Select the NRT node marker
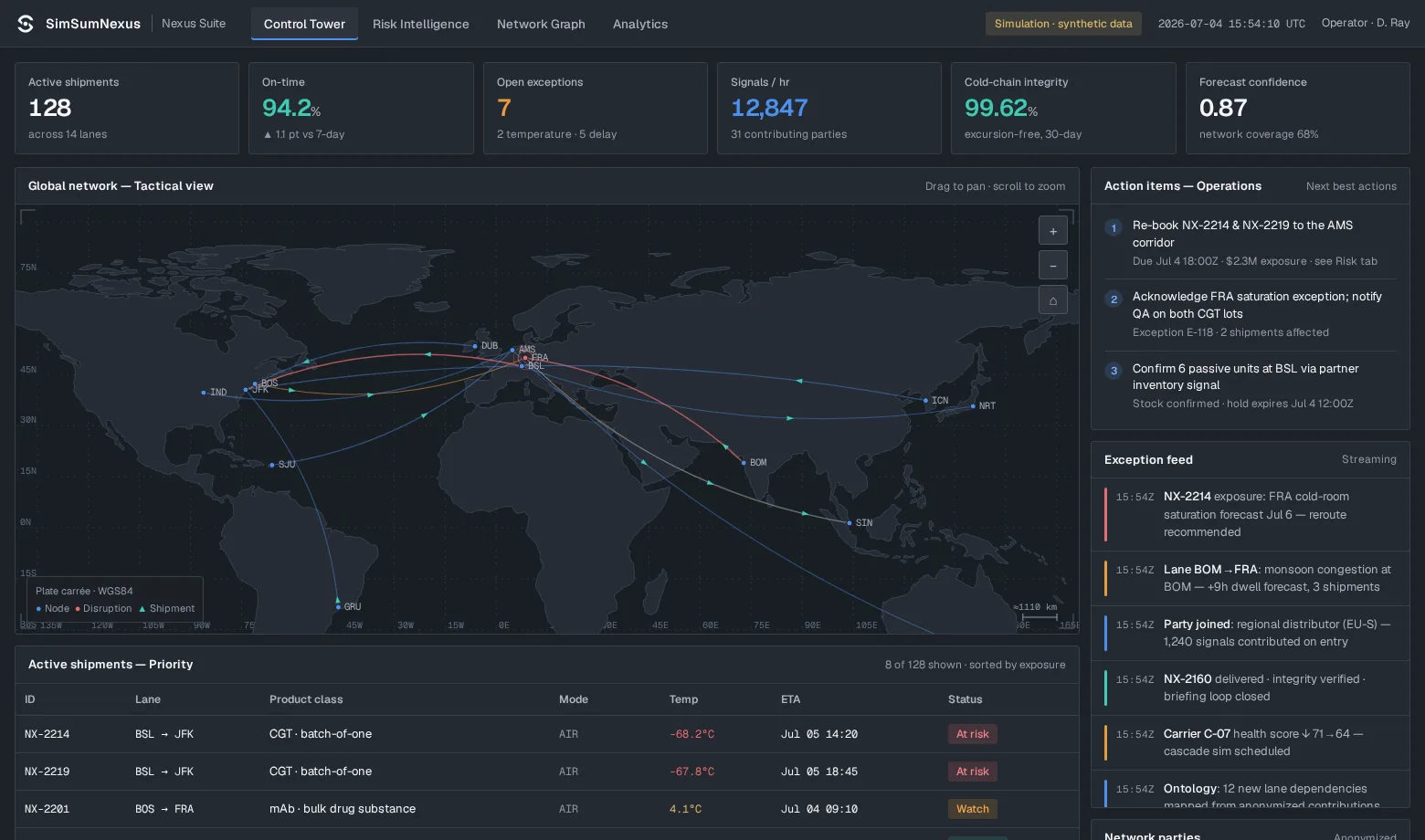The width and height of the screenshot is (1425, 840). click(973, 406)
